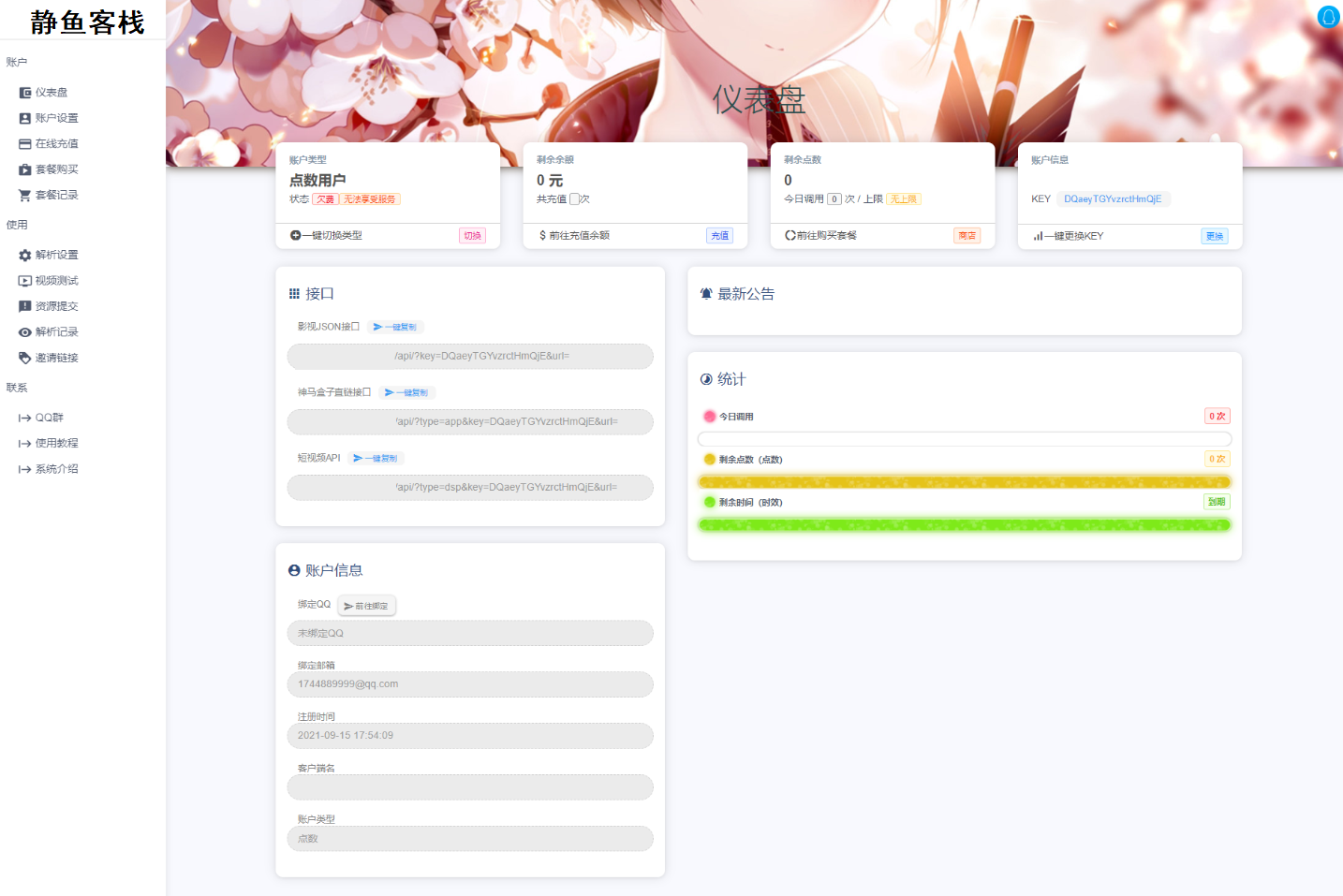Click the QQ penguin icon at top right
Image resolution: width=1343 pixels, height=896 pixels.
pos(1328,17)
